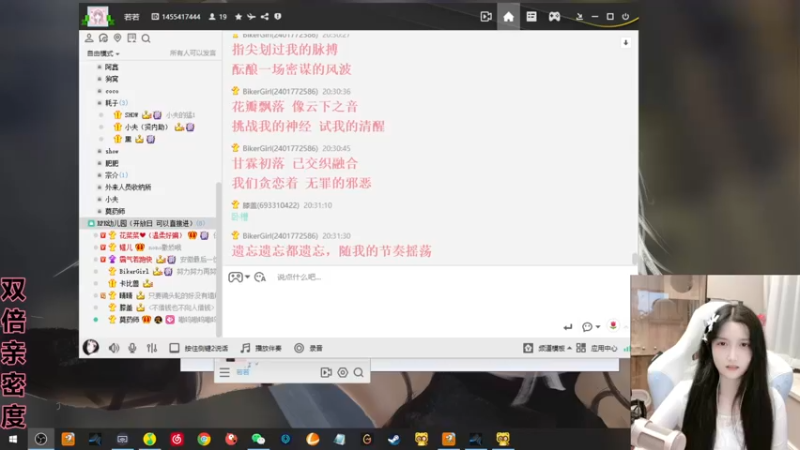Open the home icon in YY title bar
This screenshot has width=800, height=450.
pos(508,17)
